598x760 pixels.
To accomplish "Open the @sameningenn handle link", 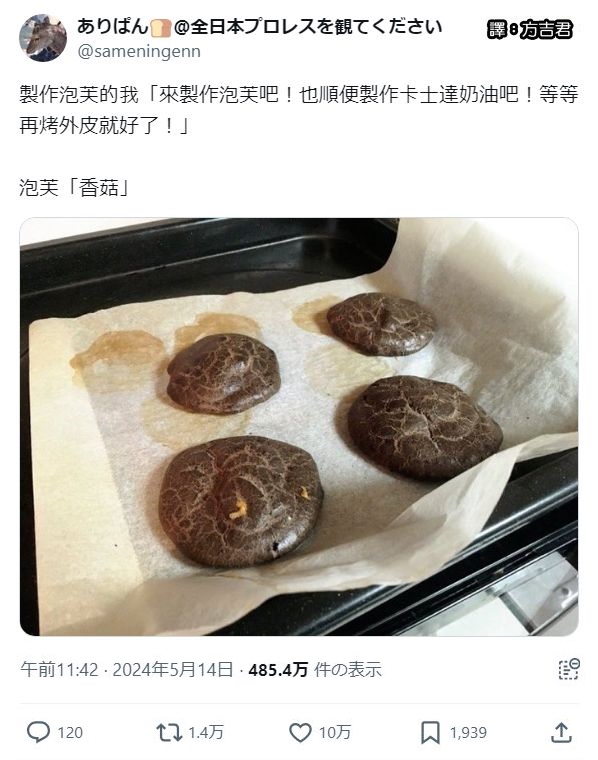I will 139,51.
